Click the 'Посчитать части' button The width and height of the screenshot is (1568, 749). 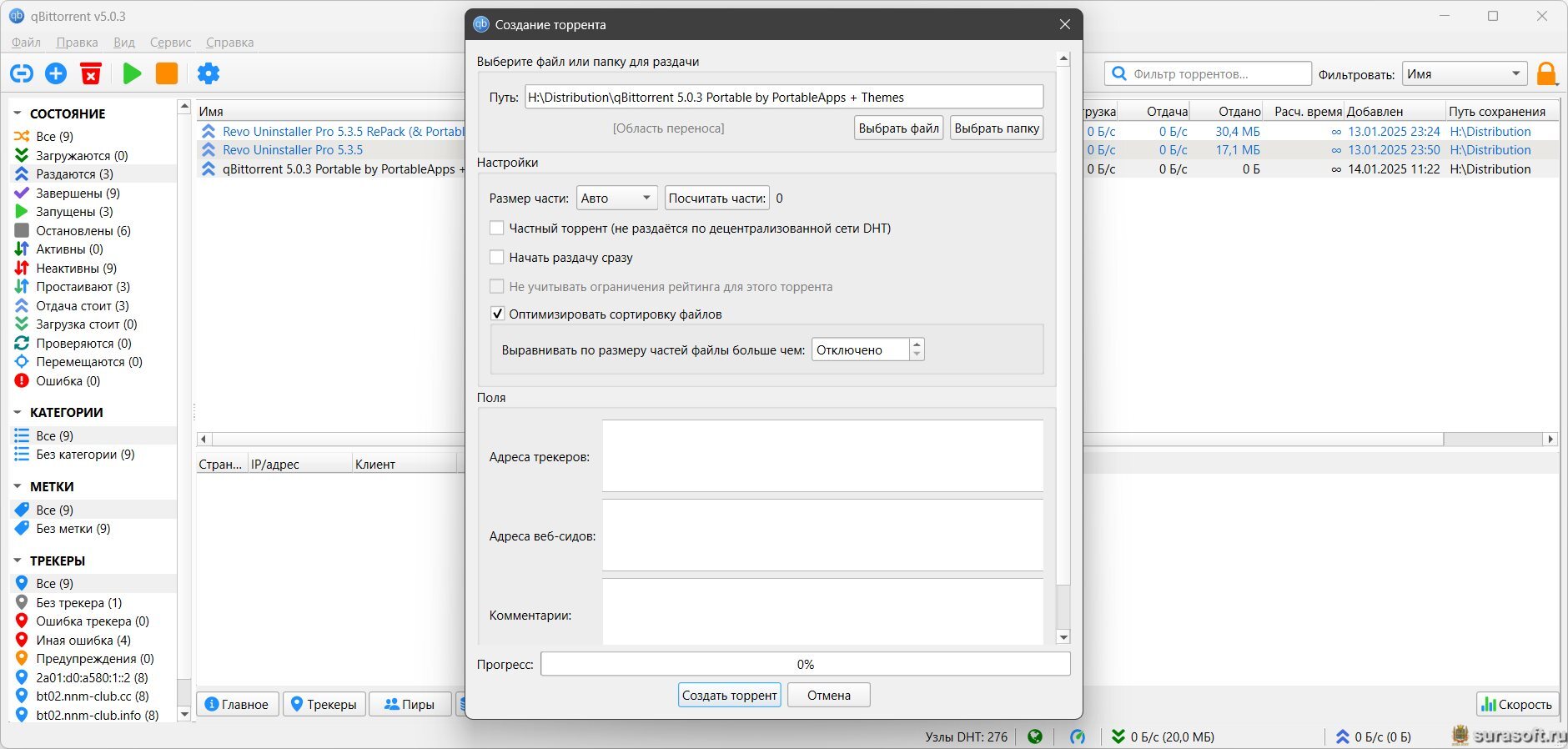click(x=717, y=198)
